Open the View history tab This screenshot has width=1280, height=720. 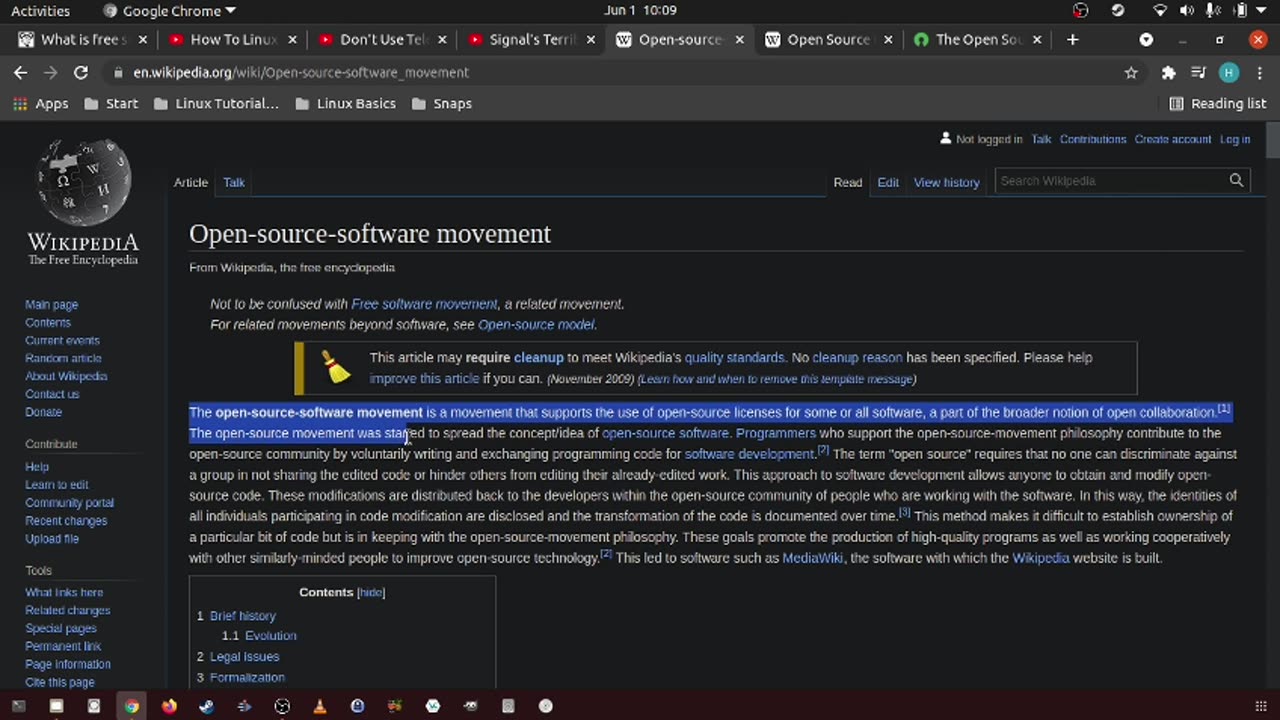946,183
